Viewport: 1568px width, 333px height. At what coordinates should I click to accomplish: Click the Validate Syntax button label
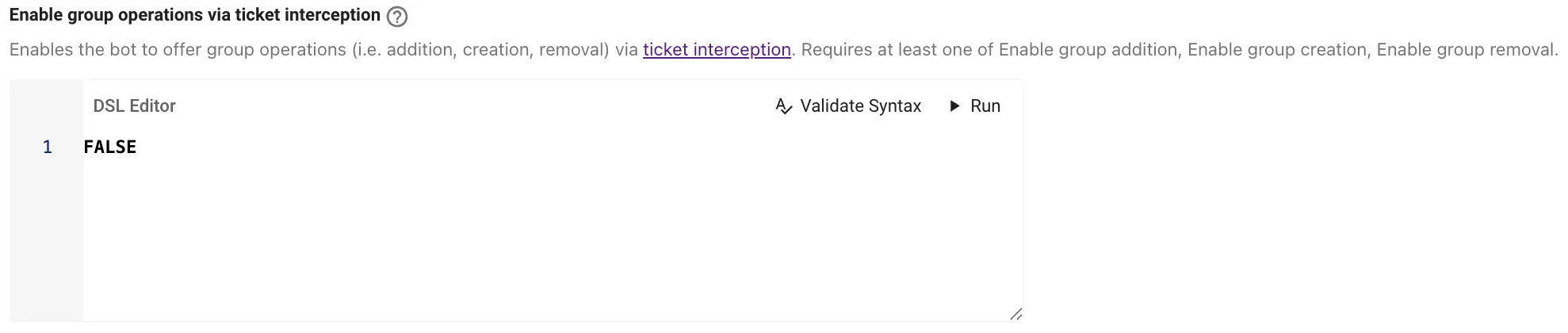click(861, 106)
